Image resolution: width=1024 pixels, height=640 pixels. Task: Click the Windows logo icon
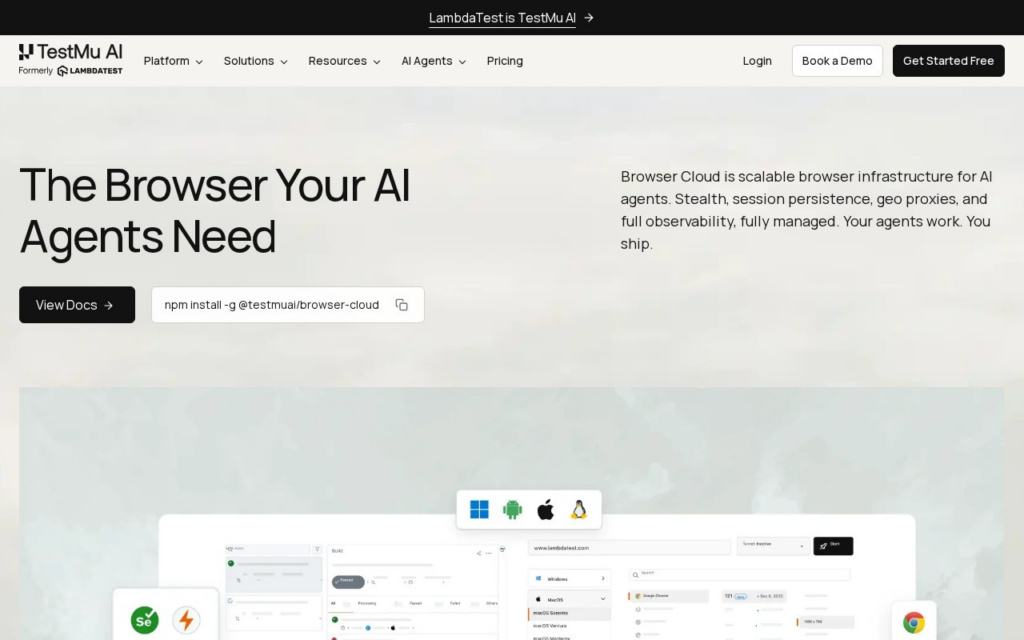(479, 509)
